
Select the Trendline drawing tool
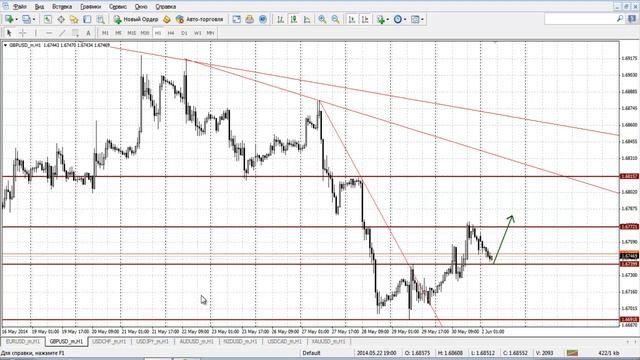62,33
